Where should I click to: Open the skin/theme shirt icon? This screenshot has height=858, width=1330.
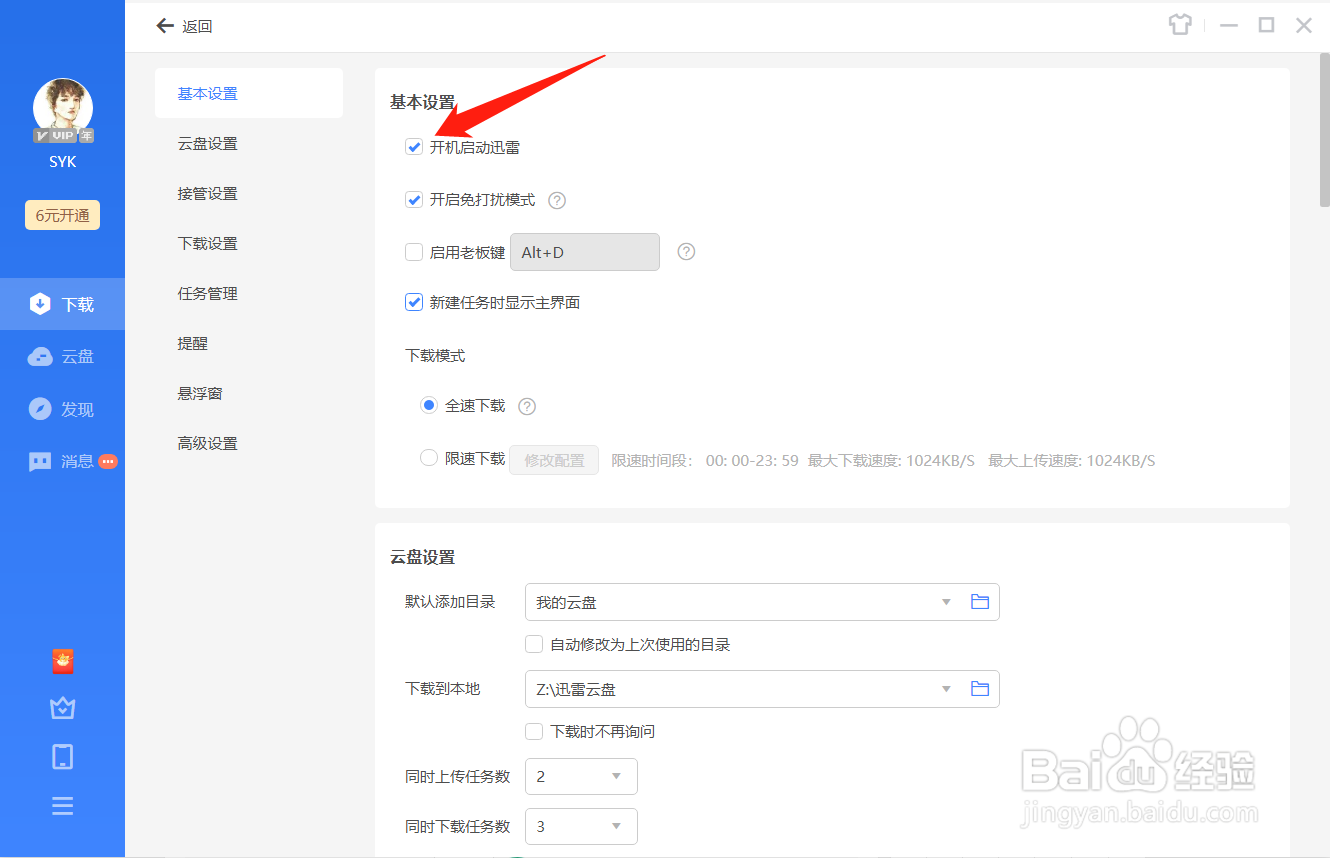tap(1180, 25)
